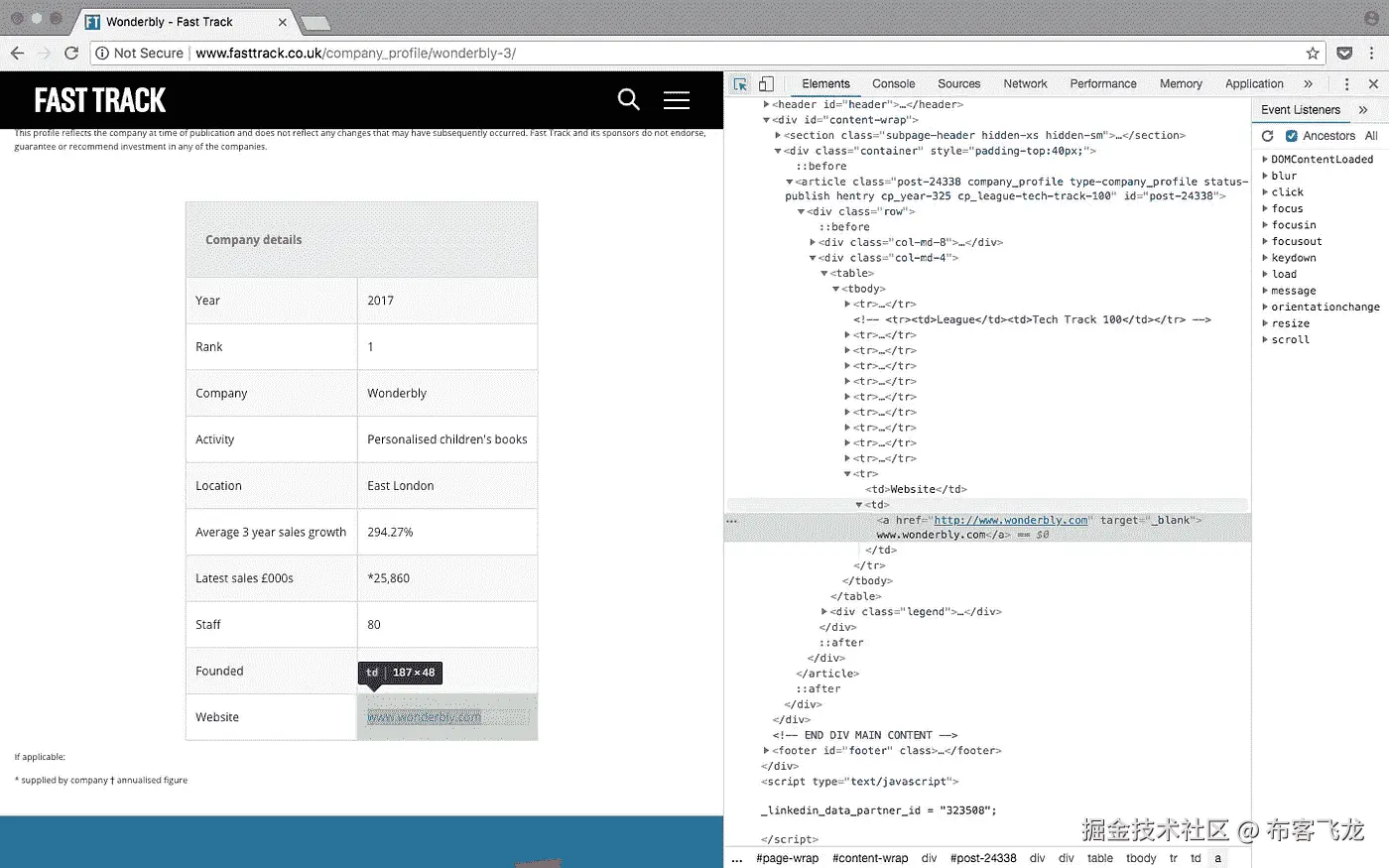Select the Elements tab

[x=825, y=84]
